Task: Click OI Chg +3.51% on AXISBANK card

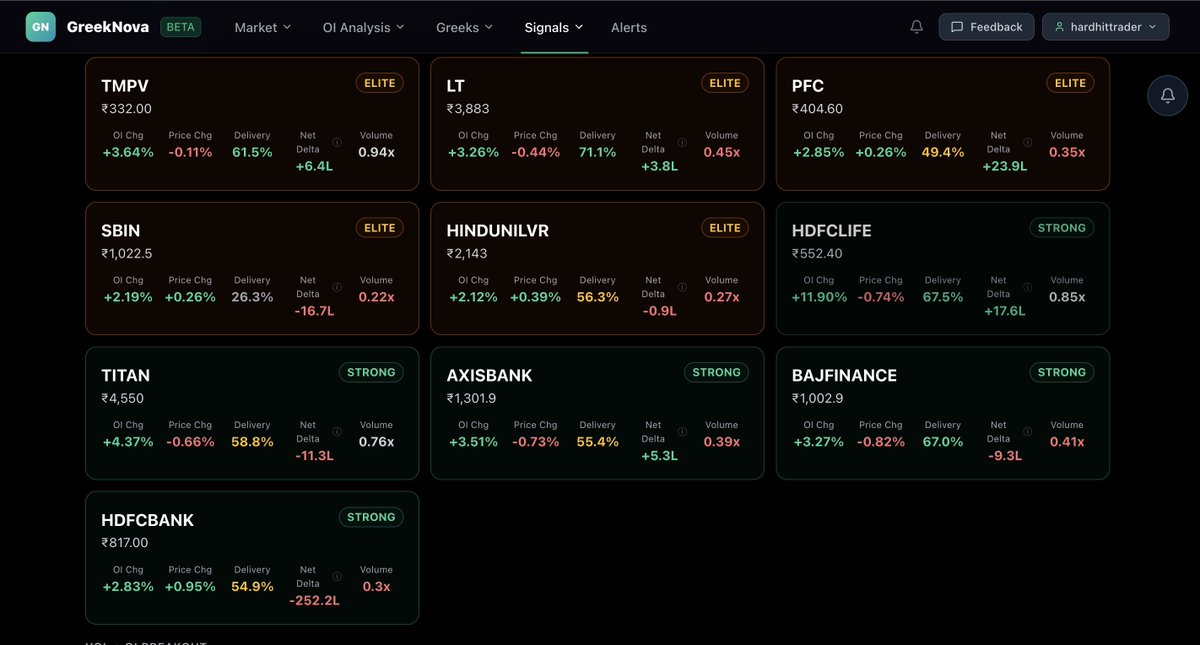Action: 473,442
